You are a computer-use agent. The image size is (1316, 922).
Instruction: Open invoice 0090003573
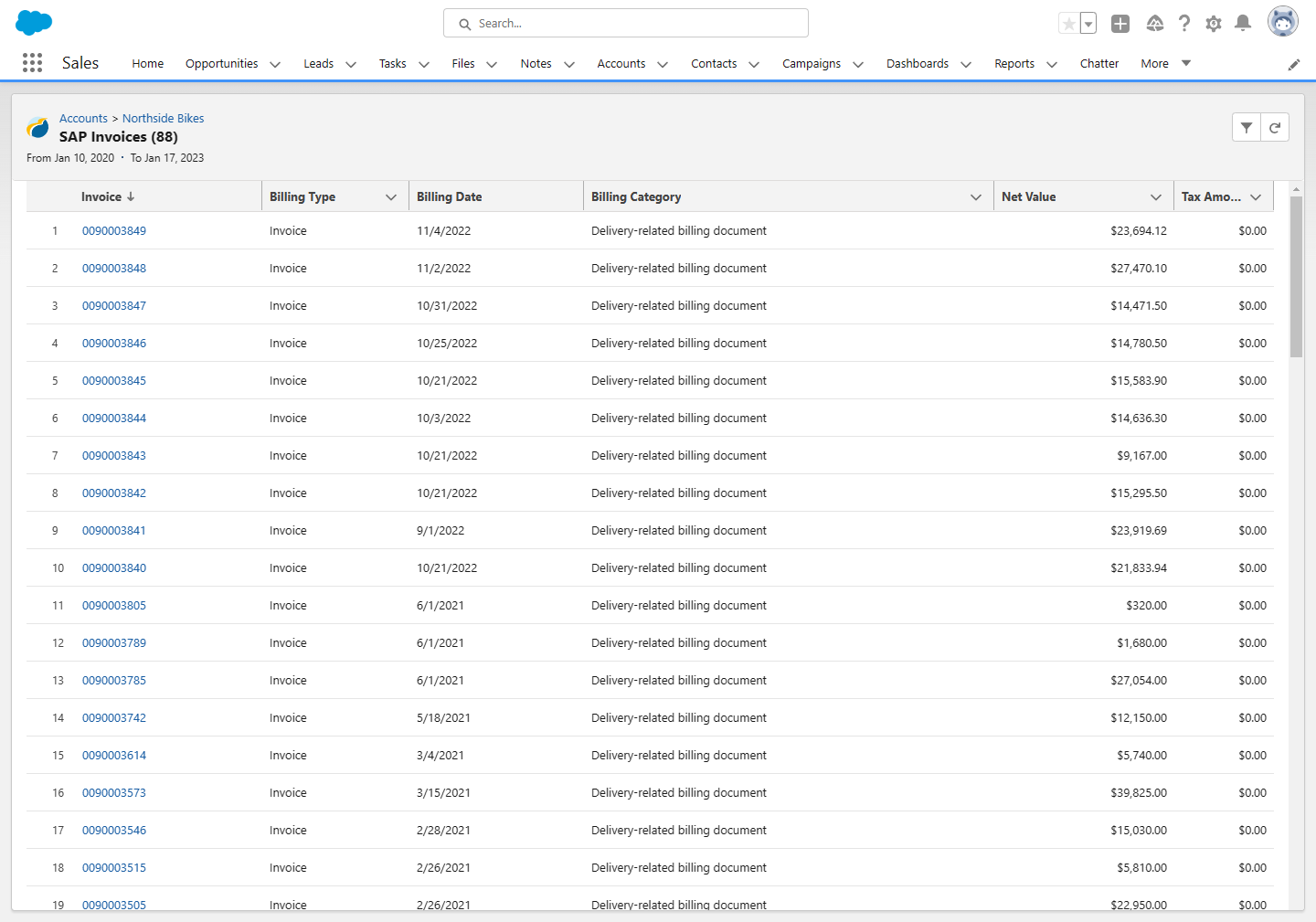[114, 793]
